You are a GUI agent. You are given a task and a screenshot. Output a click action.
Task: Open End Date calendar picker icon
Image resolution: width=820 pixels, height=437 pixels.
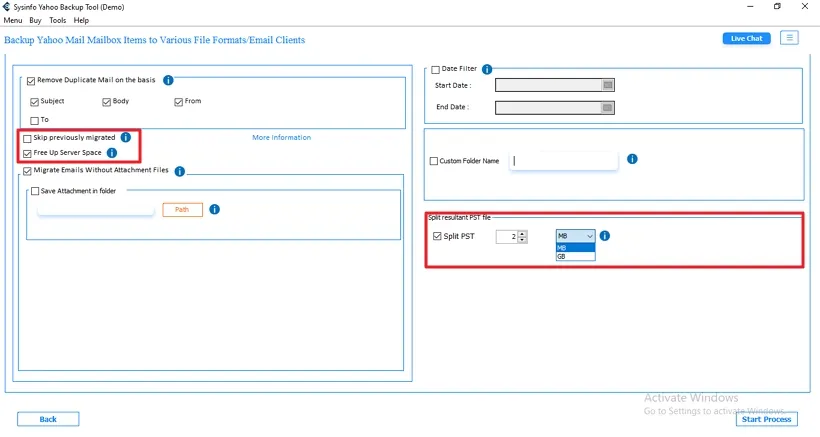(607, 108)
